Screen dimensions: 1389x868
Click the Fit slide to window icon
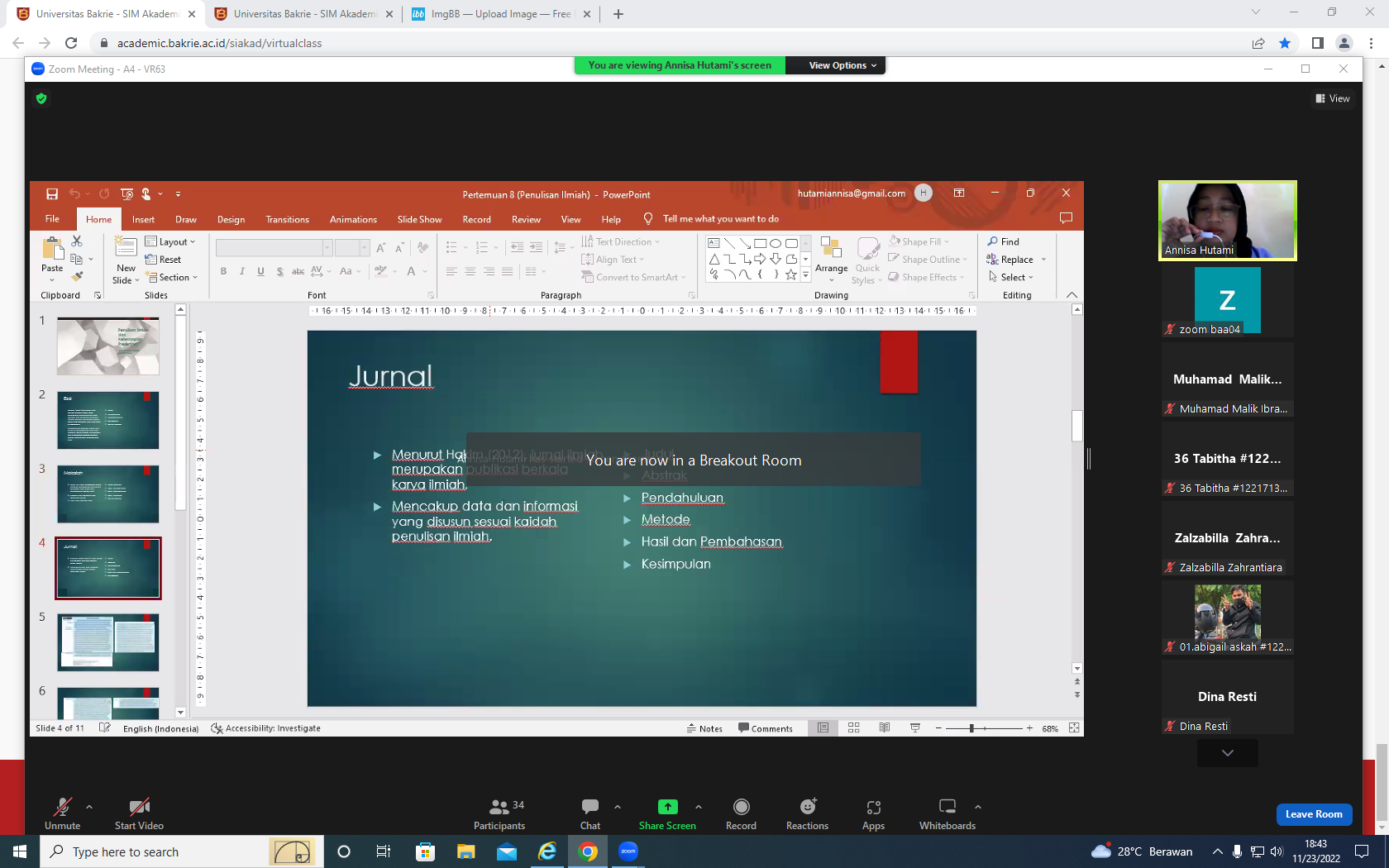1074,728
